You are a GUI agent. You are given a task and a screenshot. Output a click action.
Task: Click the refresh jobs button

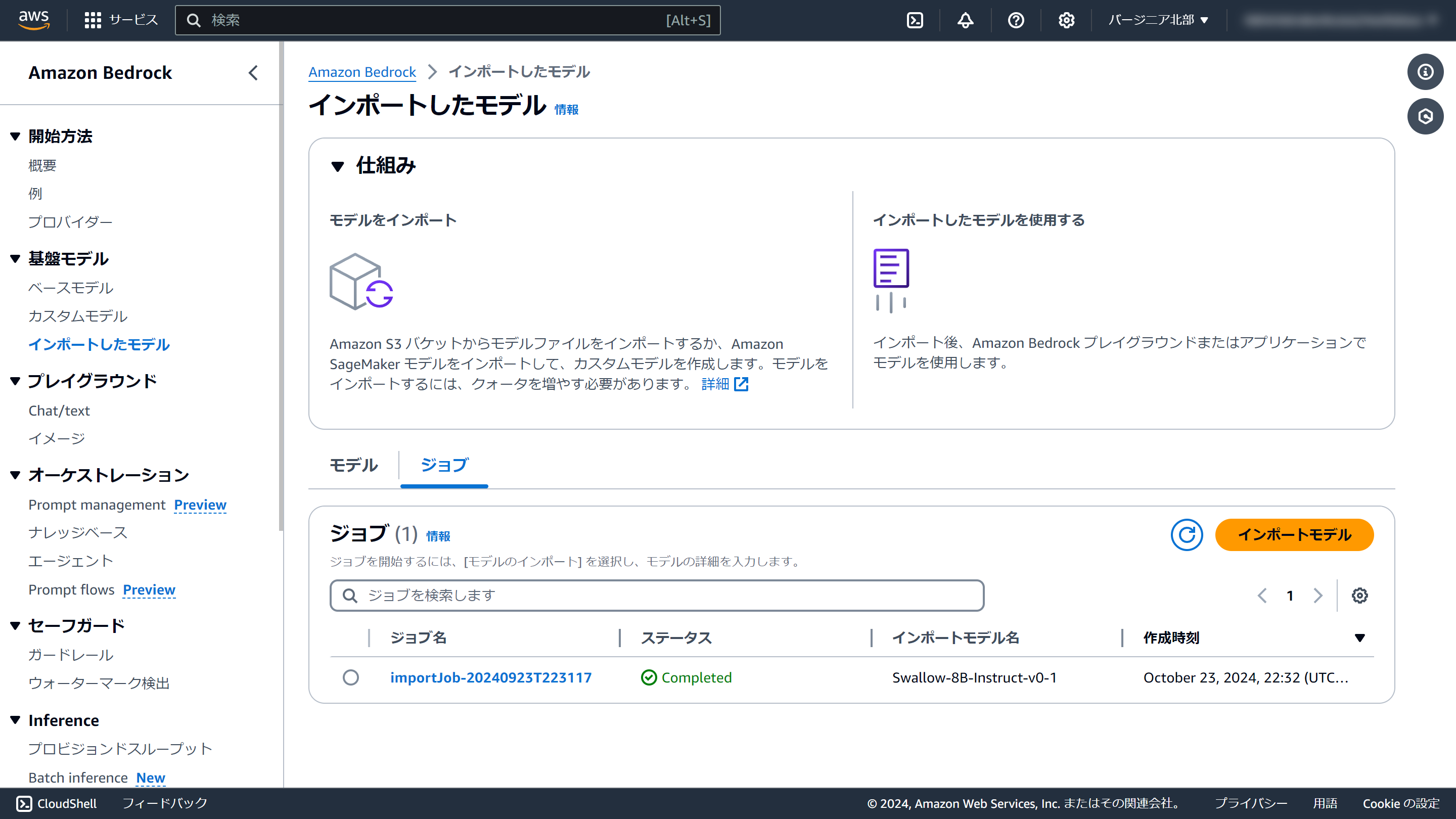[1187, 535]
